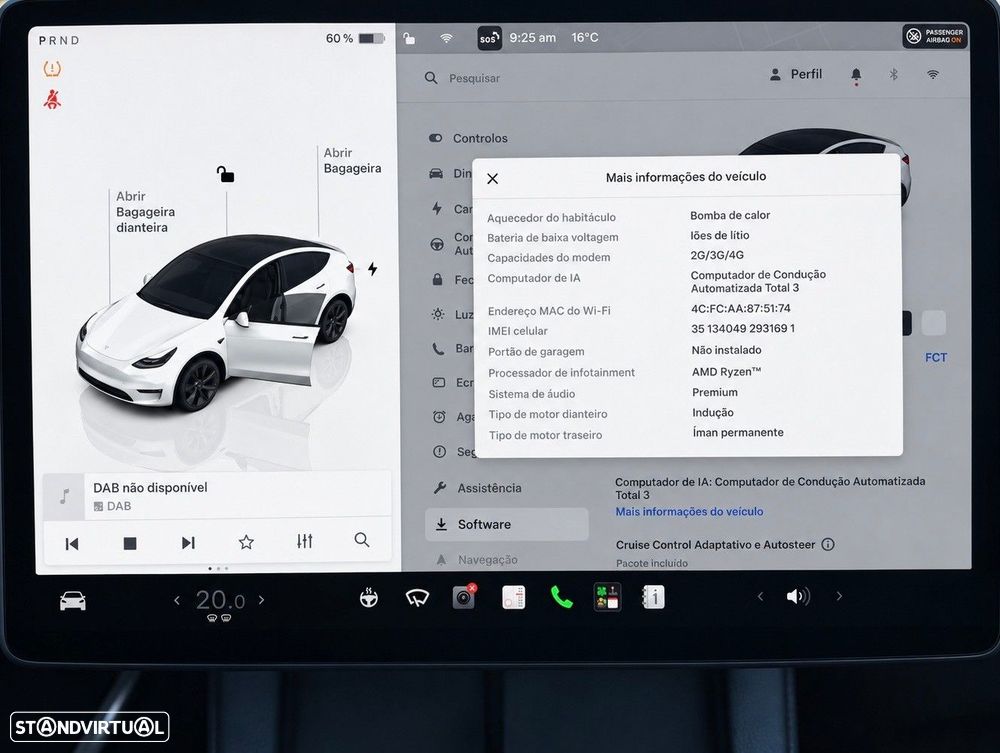Open the Navegação menu item
Image resolution: width=1000 pixels, height=753 pixels.
tap(477, 560)
